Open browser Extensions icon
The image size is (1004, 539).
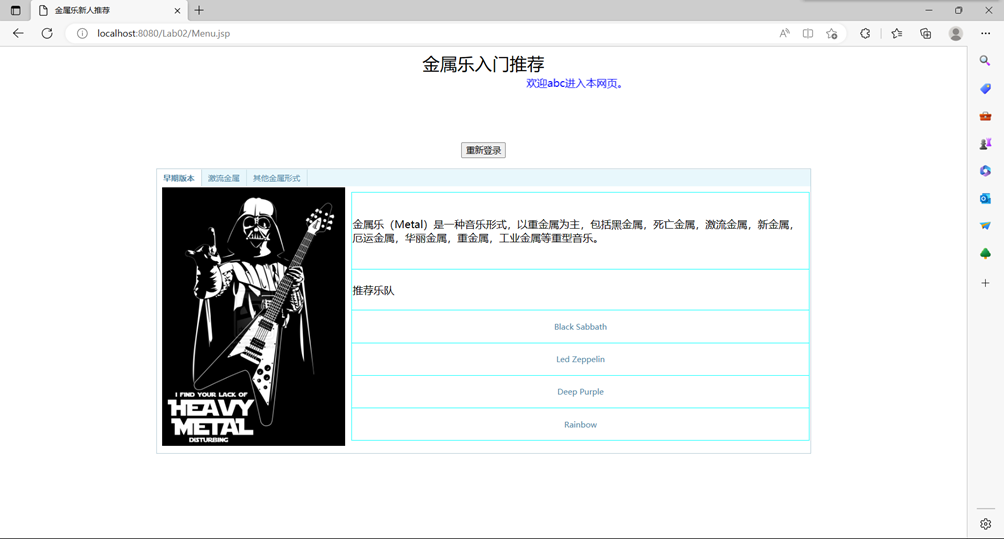865,33
